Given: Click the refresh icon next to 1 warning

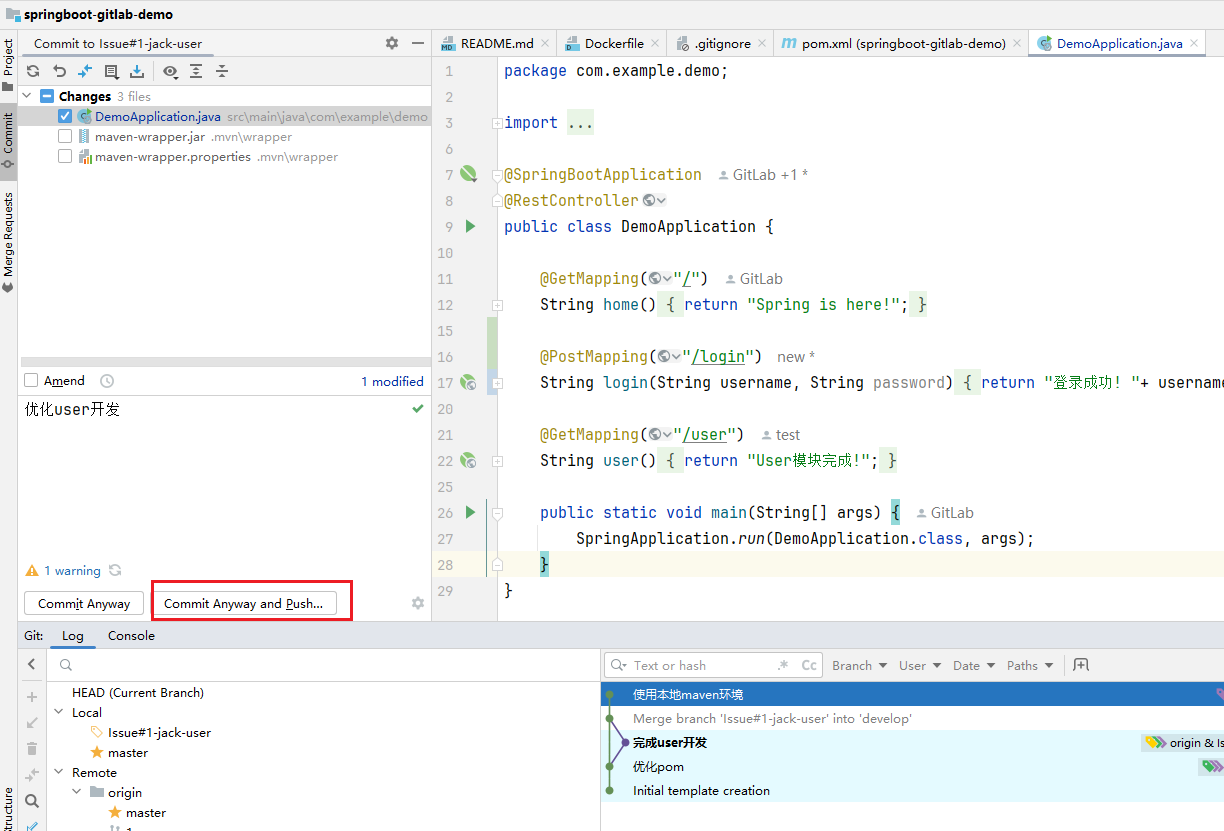Looking at the screenshot, I should [x=115, y=570].
